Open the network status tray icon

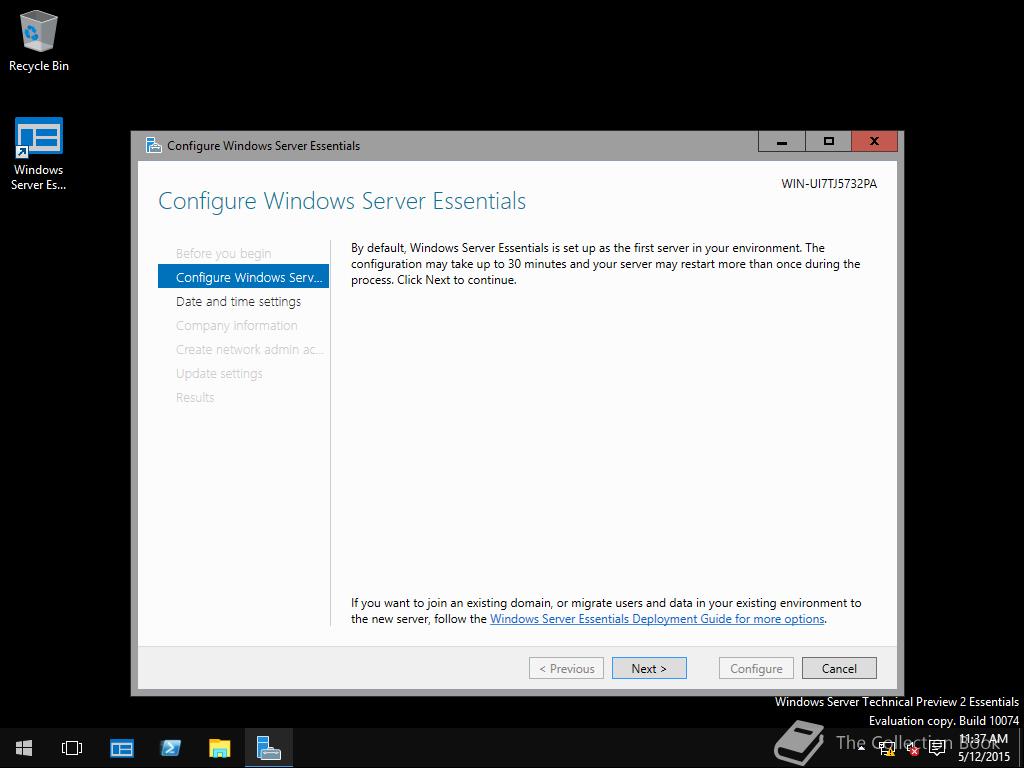887,750
